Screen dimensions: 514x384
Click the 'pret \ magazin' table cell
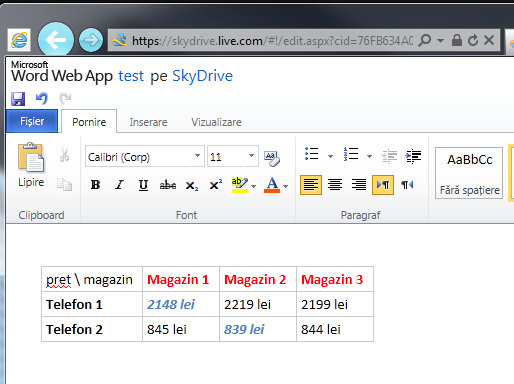[92, 279]
